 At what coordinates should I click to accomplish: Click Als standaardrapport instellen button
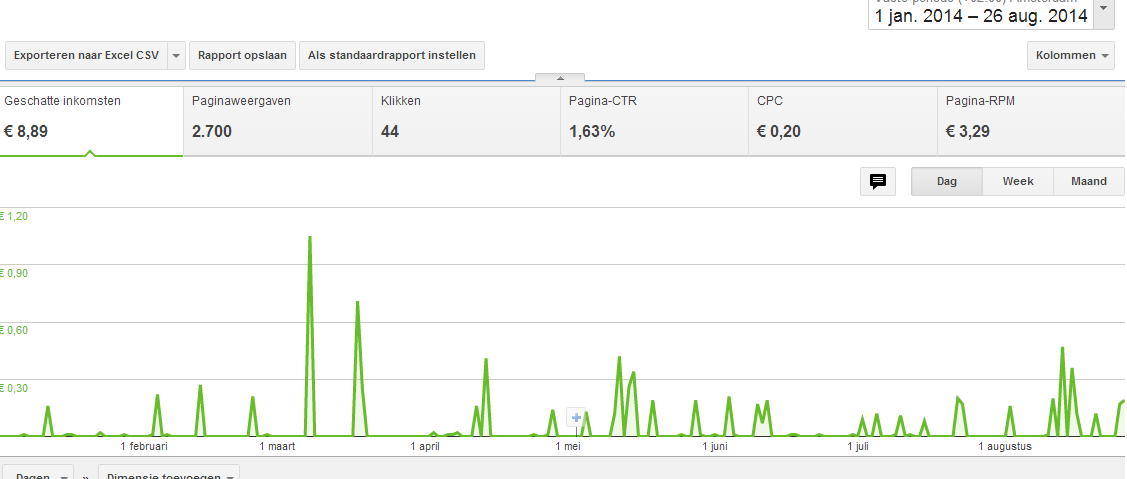point(392,55)
